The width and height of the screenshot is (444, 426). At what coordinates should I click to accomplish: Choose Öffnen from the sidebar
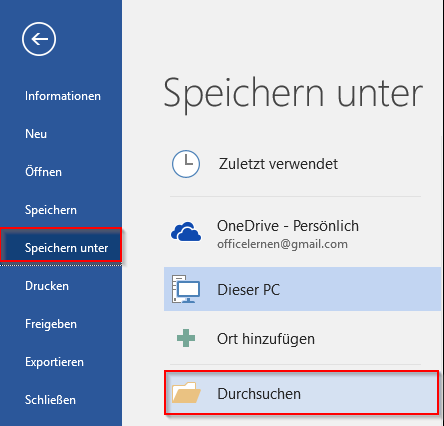[x=43, y=172]
